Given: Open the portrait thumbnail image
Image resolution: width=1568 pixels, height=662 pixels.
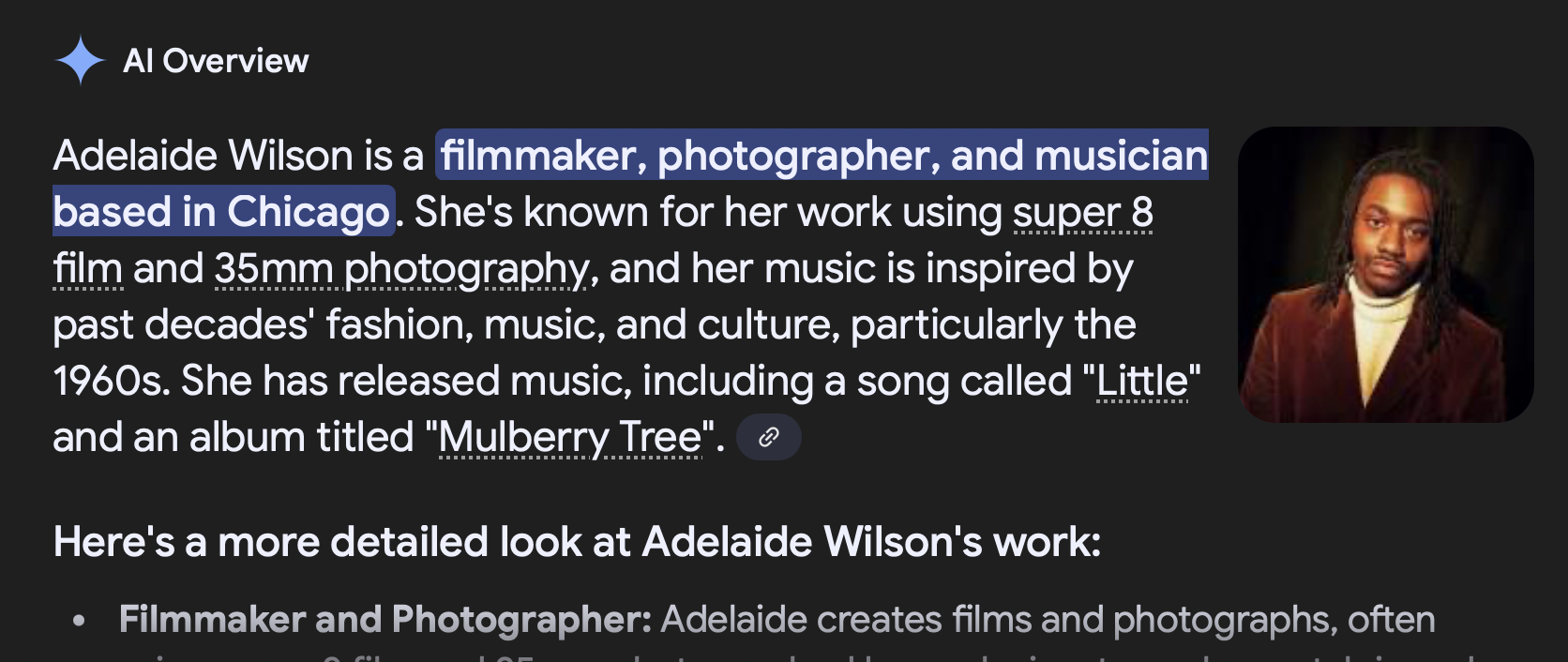Looking at the screenshot, I should click(x=1385, y=275).
